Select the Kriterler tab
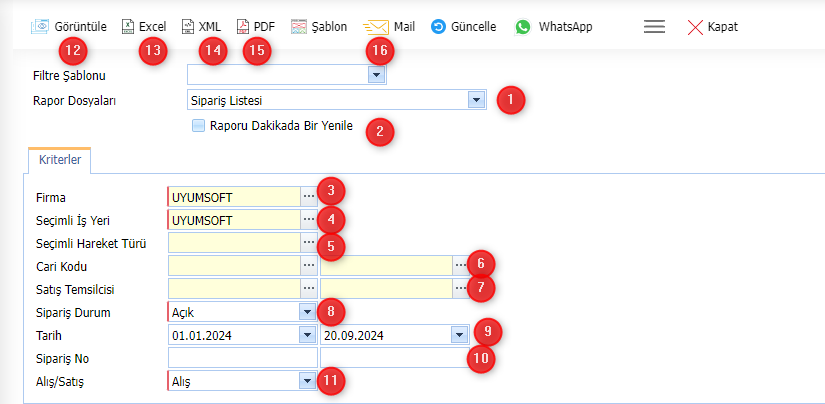This screenshot has height=404, width=825. (60, 160)
